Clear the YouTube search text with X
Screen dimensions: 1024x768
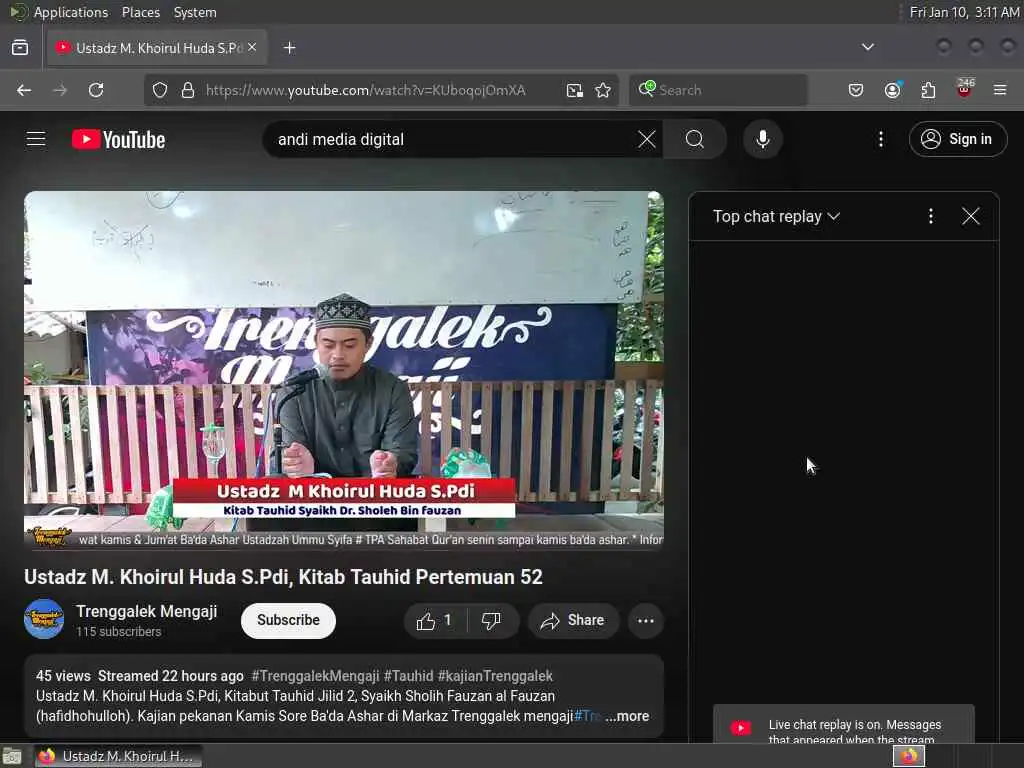pos(647,139)
